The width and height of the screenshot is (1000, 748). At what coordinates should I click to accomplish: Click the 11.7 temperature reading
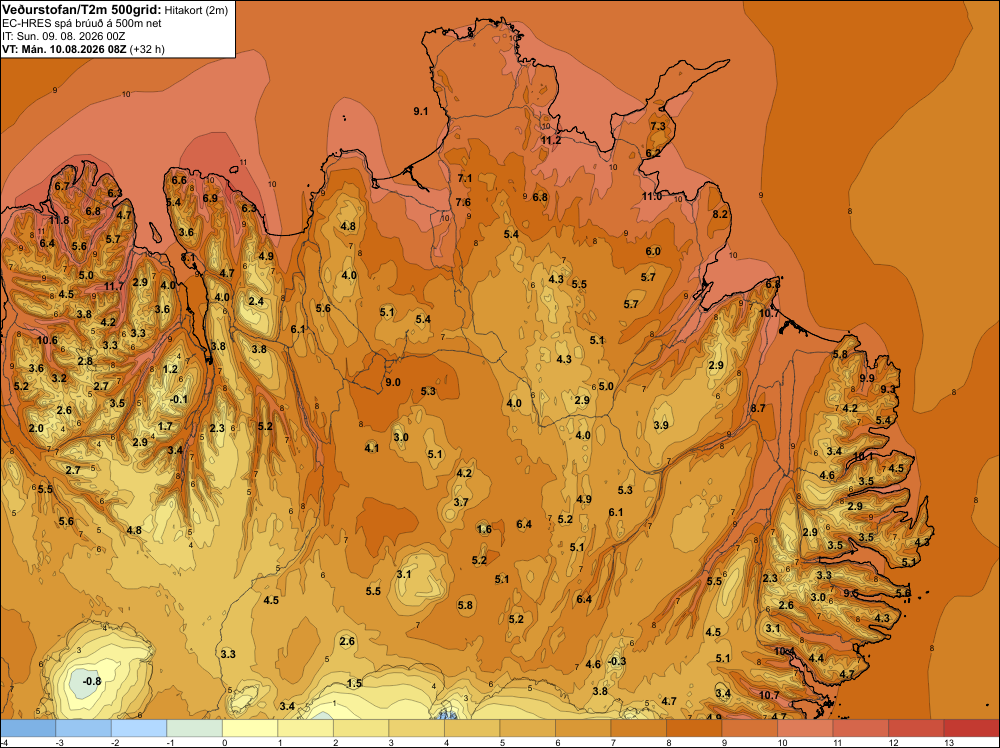coord(114,286)
